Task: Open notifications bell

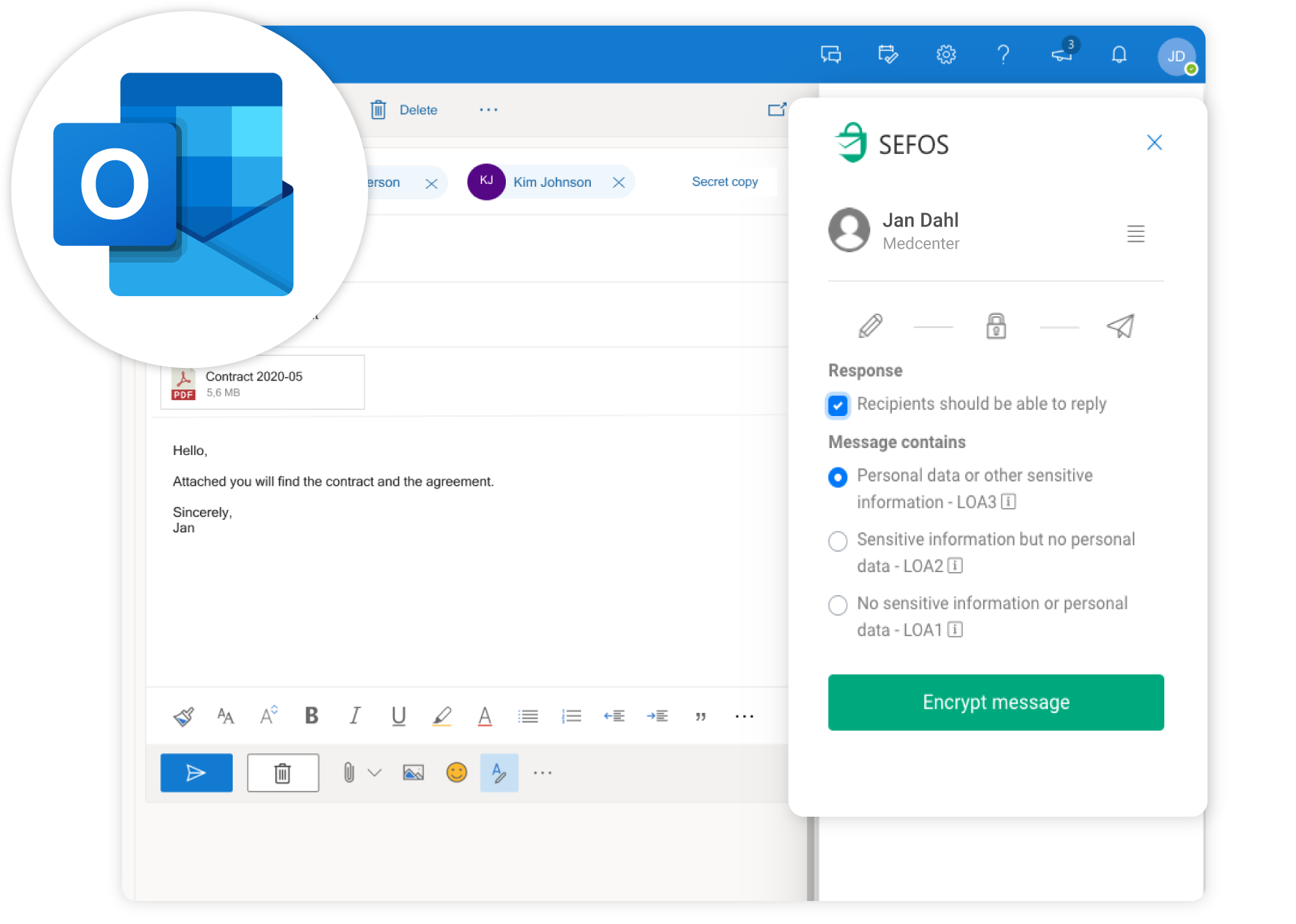Action: pyautogui.click(x=1119, y=54)
